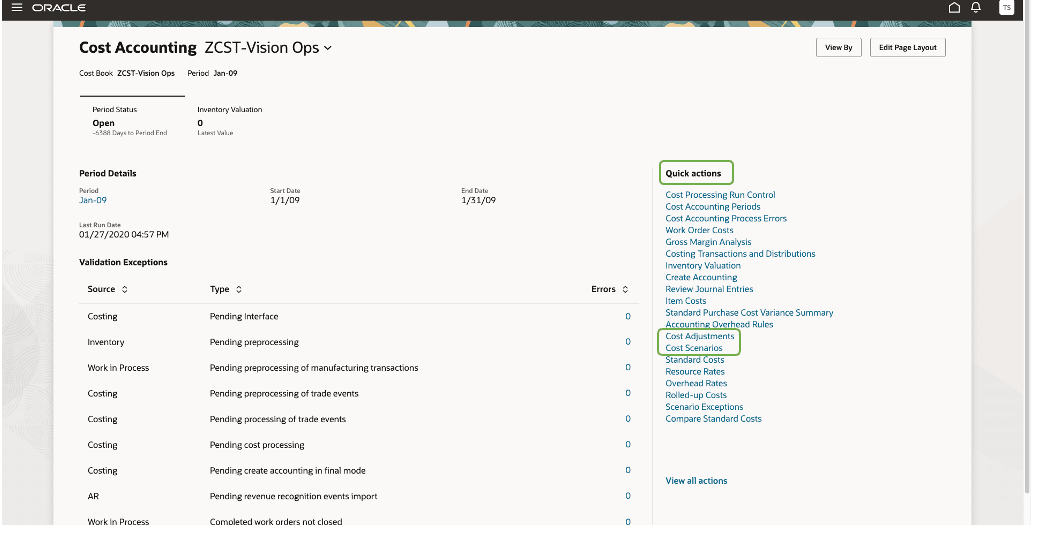
Task: Open Cost Accounting Periods link
Action: 713,207
